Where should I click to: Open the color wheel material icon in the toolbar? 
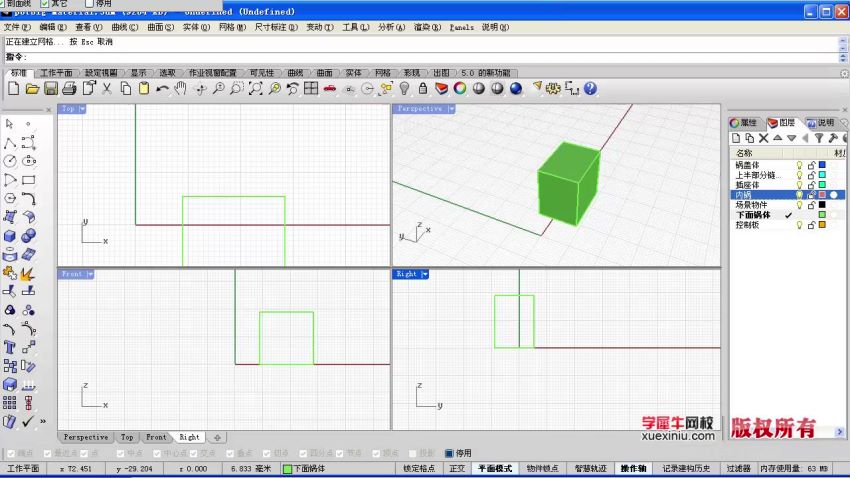[x=460, y=88]
